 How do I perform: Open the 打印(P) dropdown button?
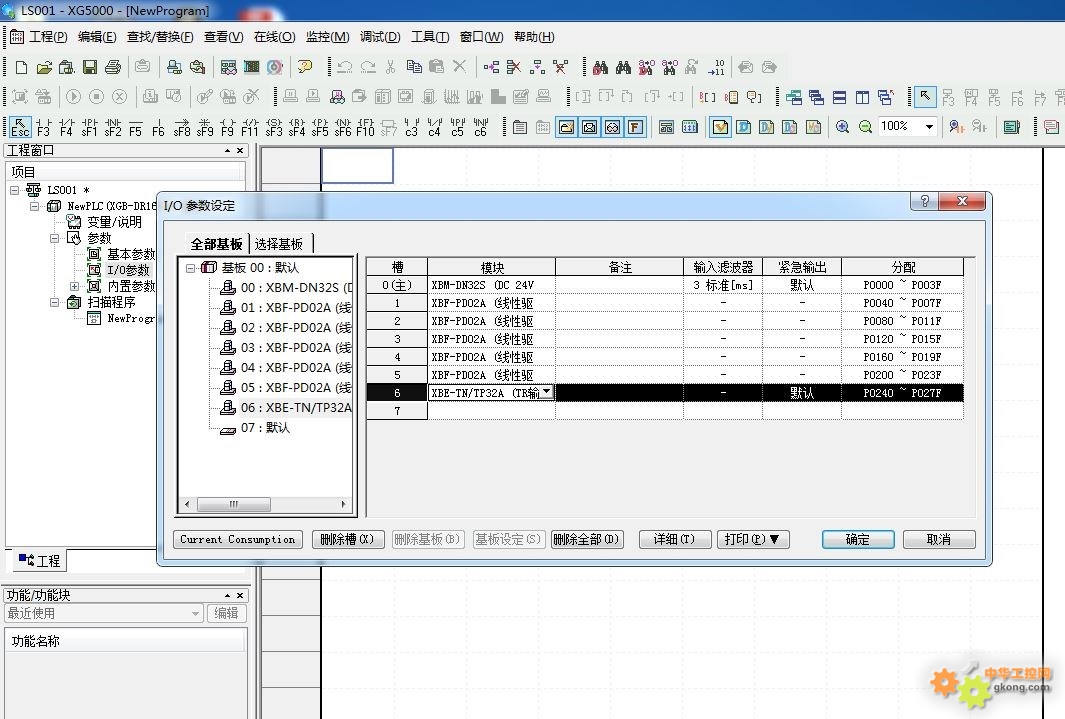point(753,539)
